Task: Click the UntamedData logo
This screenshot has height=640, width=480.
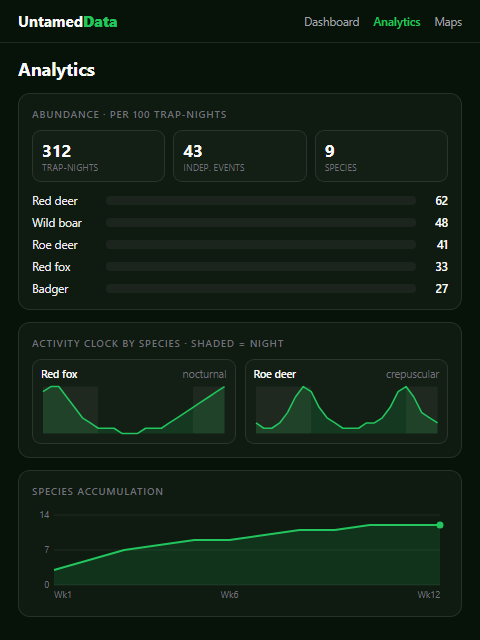Action: point(68,22)
